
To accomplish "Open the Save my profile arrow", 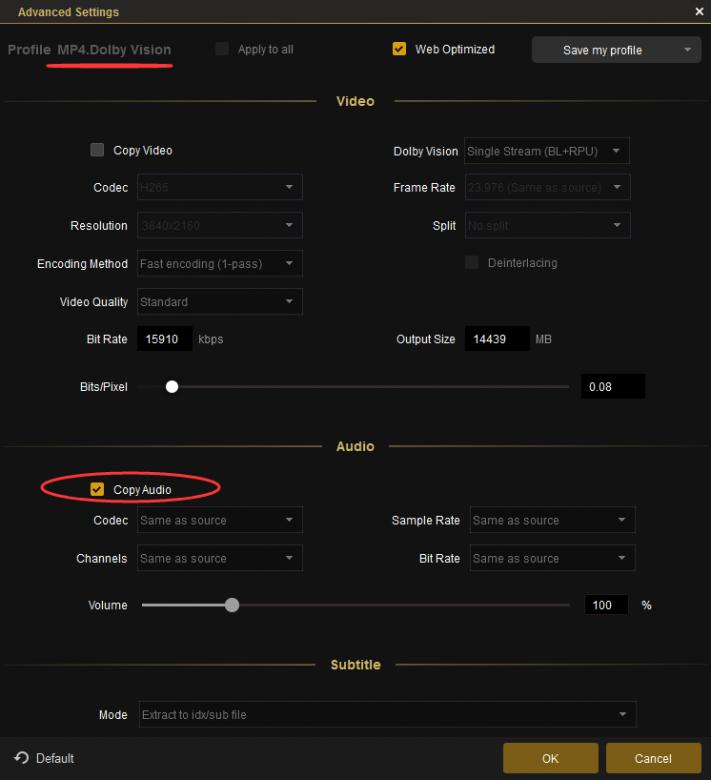I will pos(687,50).
